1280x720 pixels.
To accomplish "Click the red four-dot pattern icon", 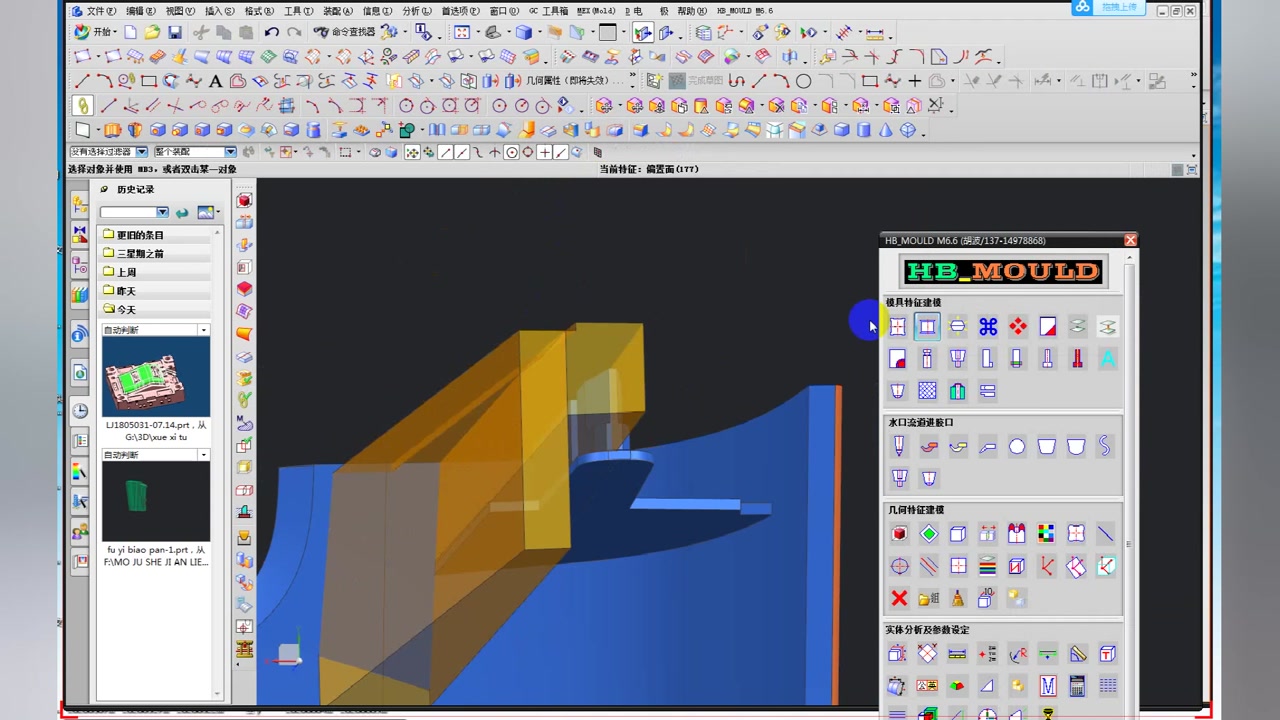I will point(1018,327).
